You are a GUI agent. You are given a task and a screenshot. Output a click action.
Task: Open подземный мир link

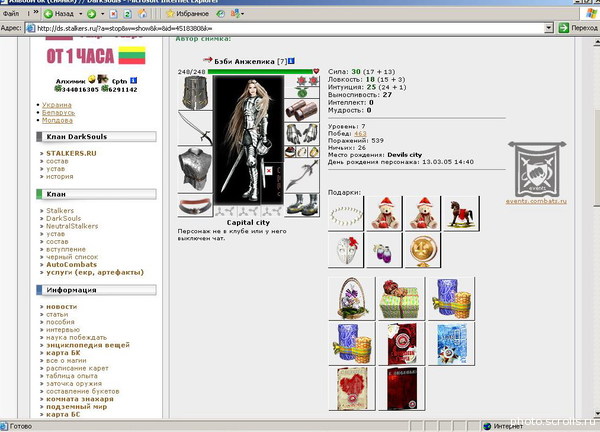tap(77, 406)
